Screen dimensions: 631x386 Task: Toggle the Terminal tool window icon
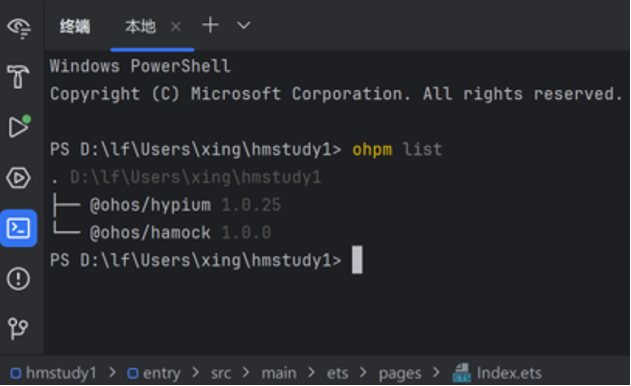19,228
